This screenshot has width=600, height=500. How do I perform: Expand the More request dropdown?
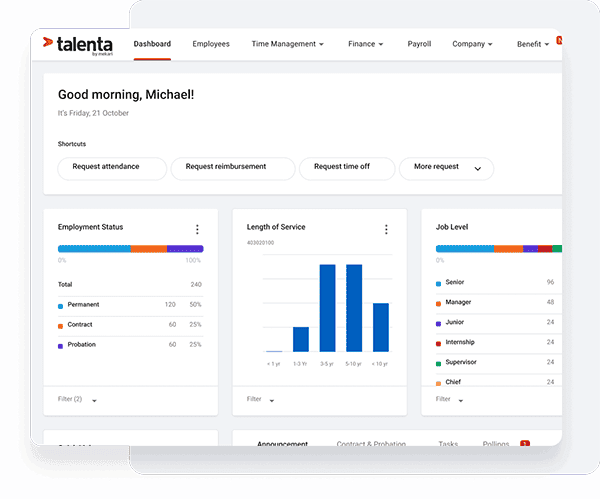[x=446, y=169]
